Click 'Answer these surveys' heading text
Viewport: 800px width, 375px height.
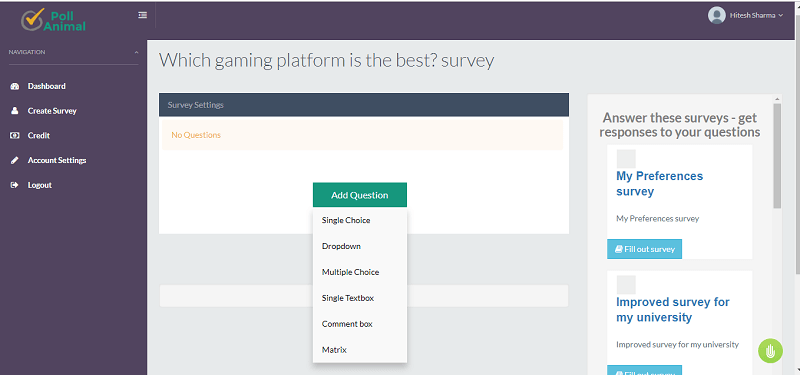coord(680,125)
